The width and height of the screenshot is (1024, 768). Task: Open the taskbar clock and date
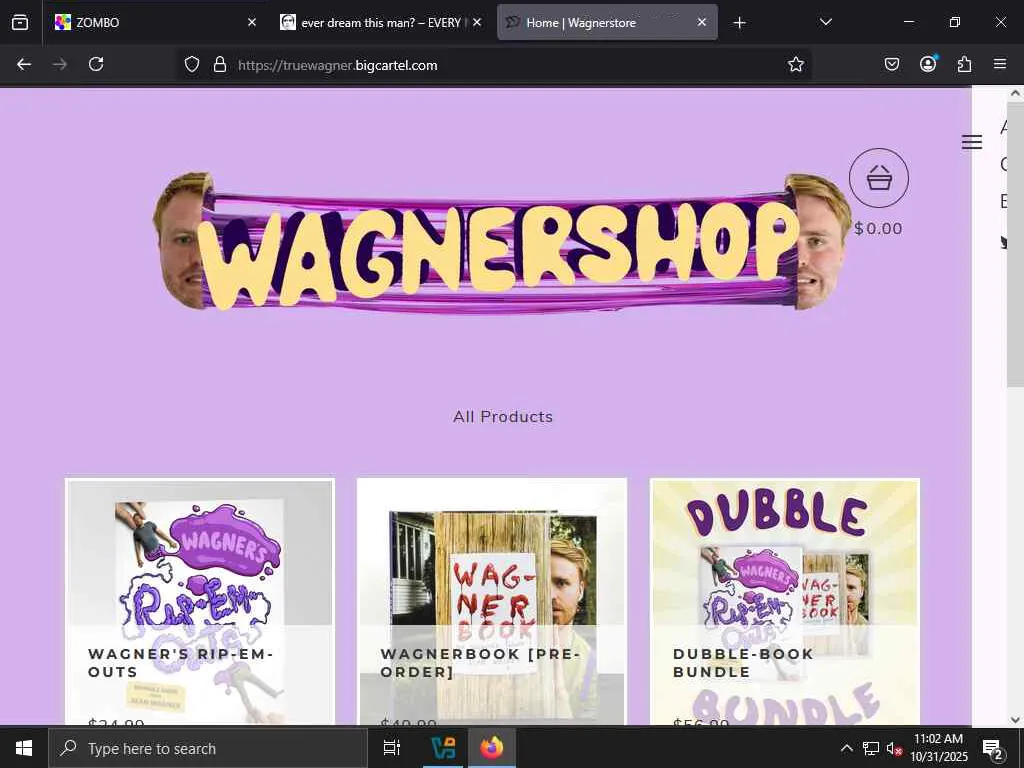(x=938, y=748)
